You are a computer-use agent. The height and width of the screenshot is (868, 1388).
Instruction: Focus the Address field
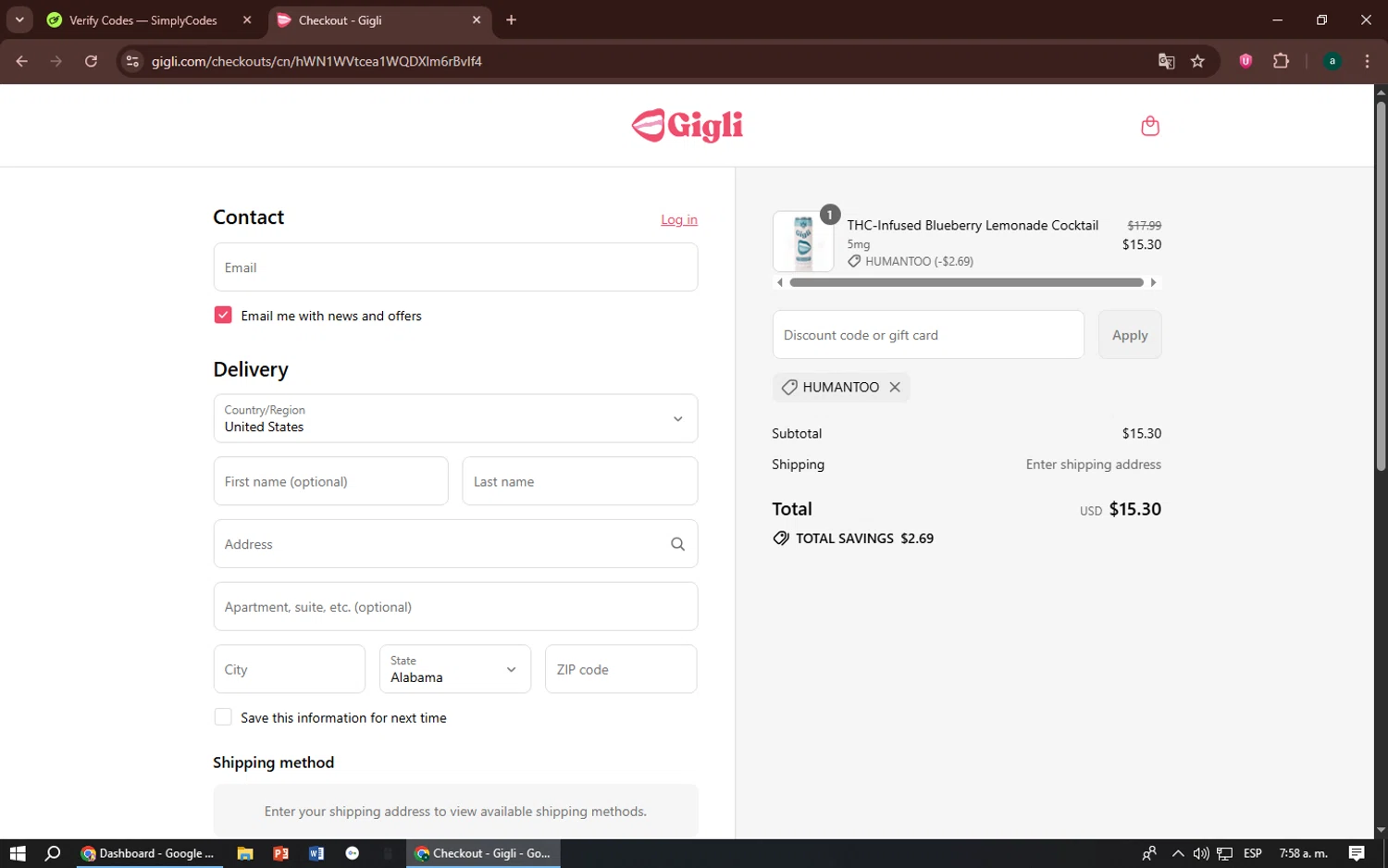pyautogui.click(x=455, y=544)
